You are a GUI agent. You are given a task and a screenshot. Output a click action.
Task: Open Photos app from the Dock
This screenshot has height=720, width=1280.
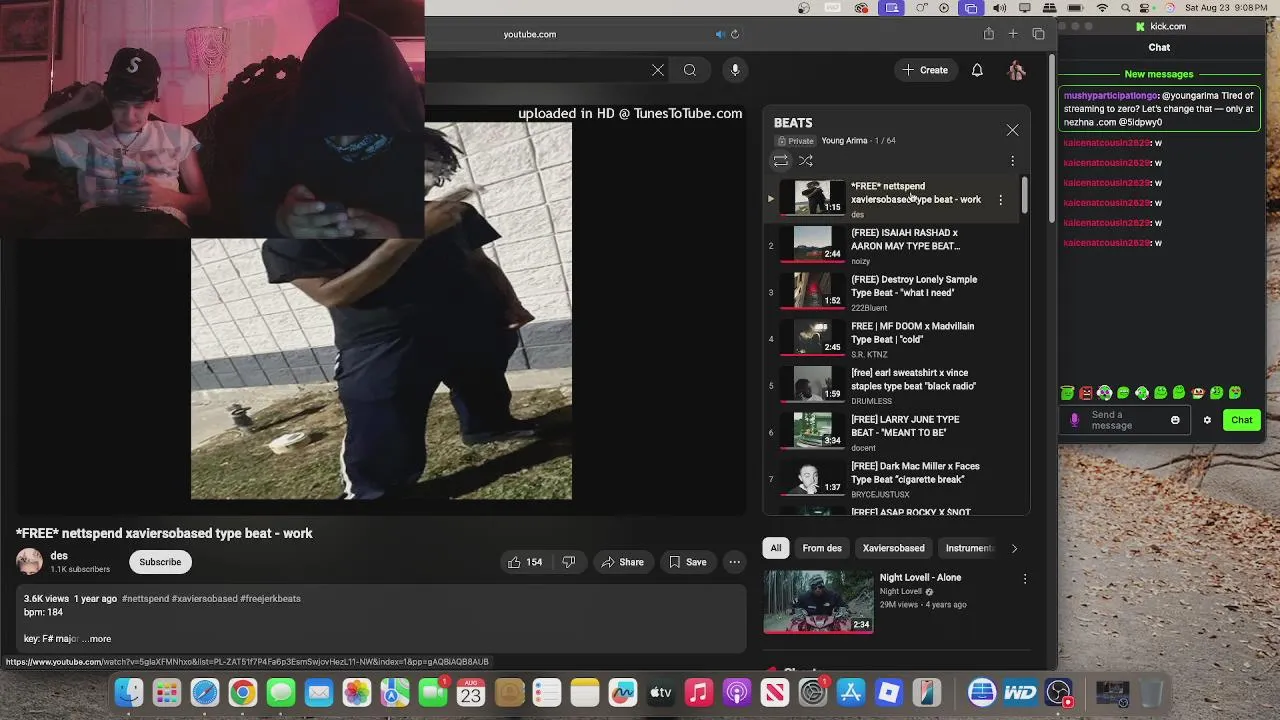(357, 692)
